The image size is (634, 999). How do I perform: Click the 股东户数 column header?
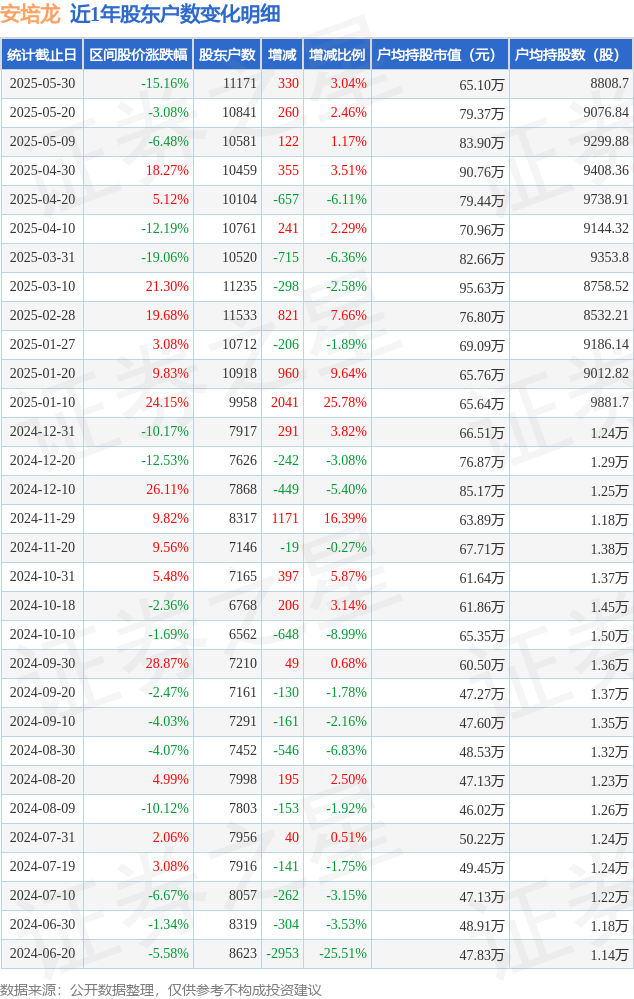point(227,55)
